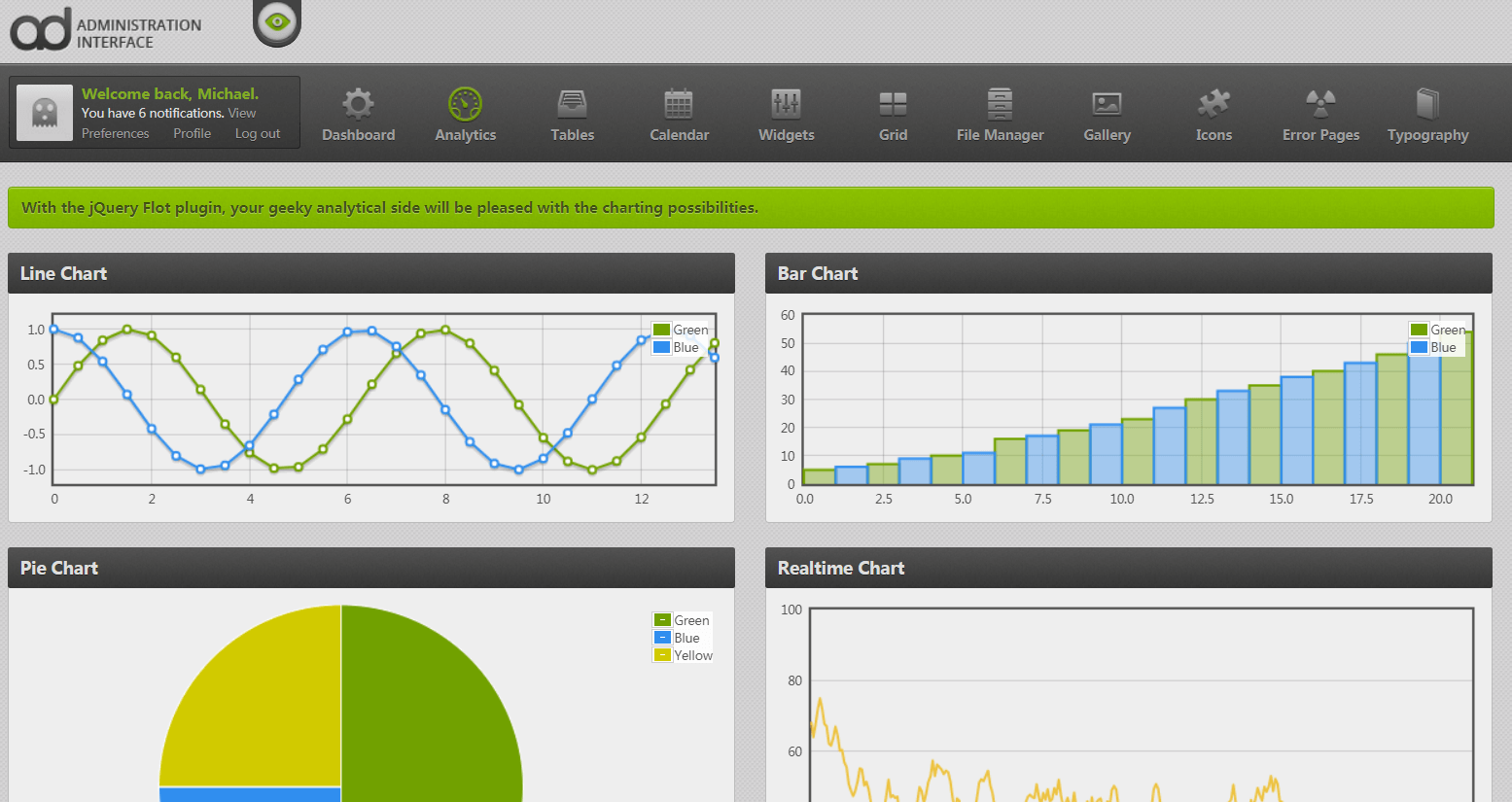Open the Tables drawer icon
The height and width of the screenshot is (802, 1512).
(572, 104)
